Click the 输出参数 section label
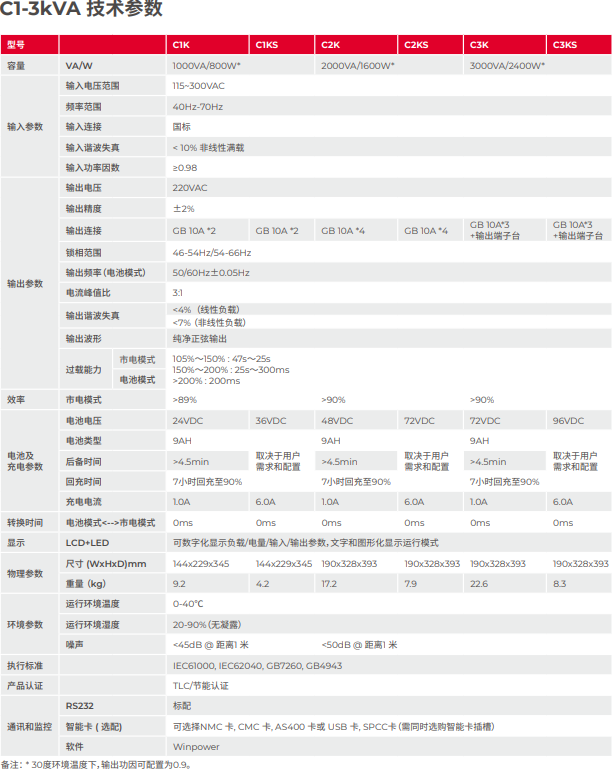This screenshot has height=771, width=612. (x=25, y=283)
